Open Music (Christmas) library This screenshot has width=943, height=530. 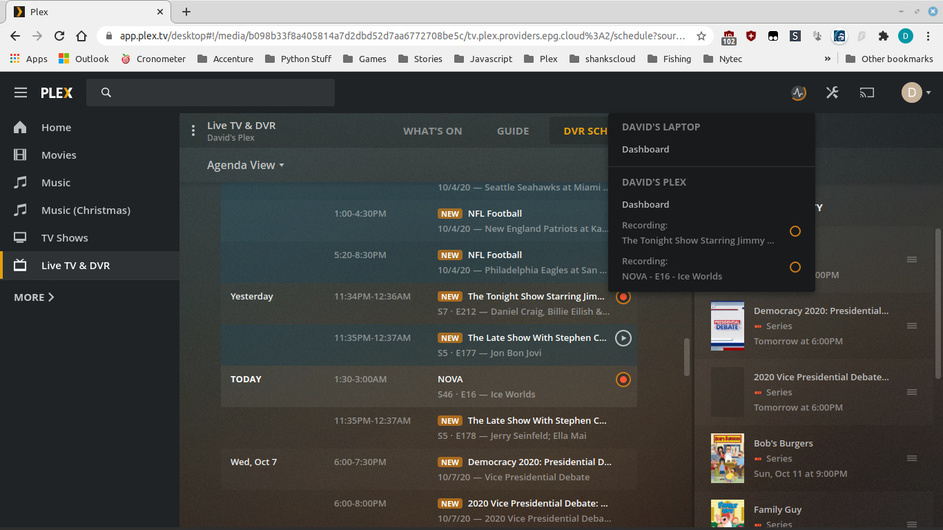[x=90, y=211]
